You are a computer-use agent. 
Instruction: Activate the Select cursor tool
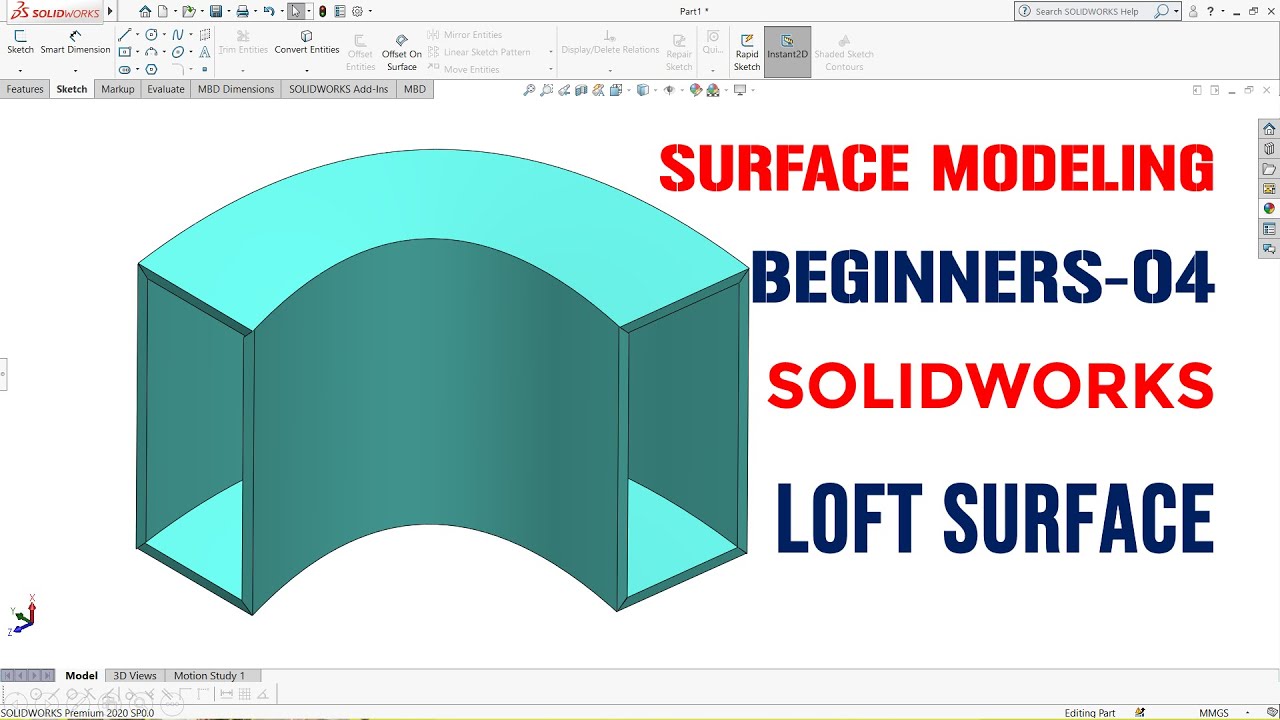click(296, 11)
